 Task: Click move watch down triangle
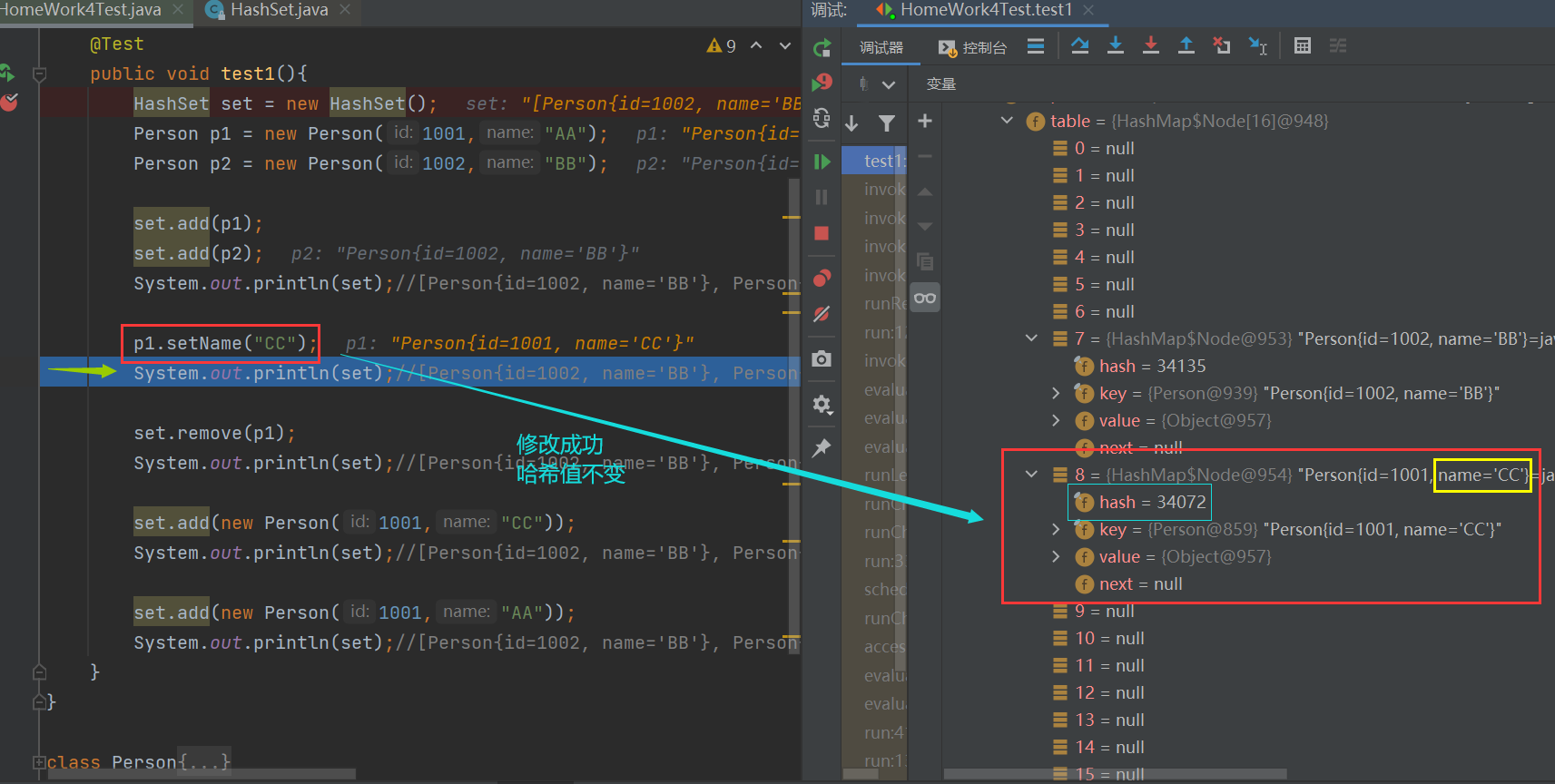tap(925, 226)
